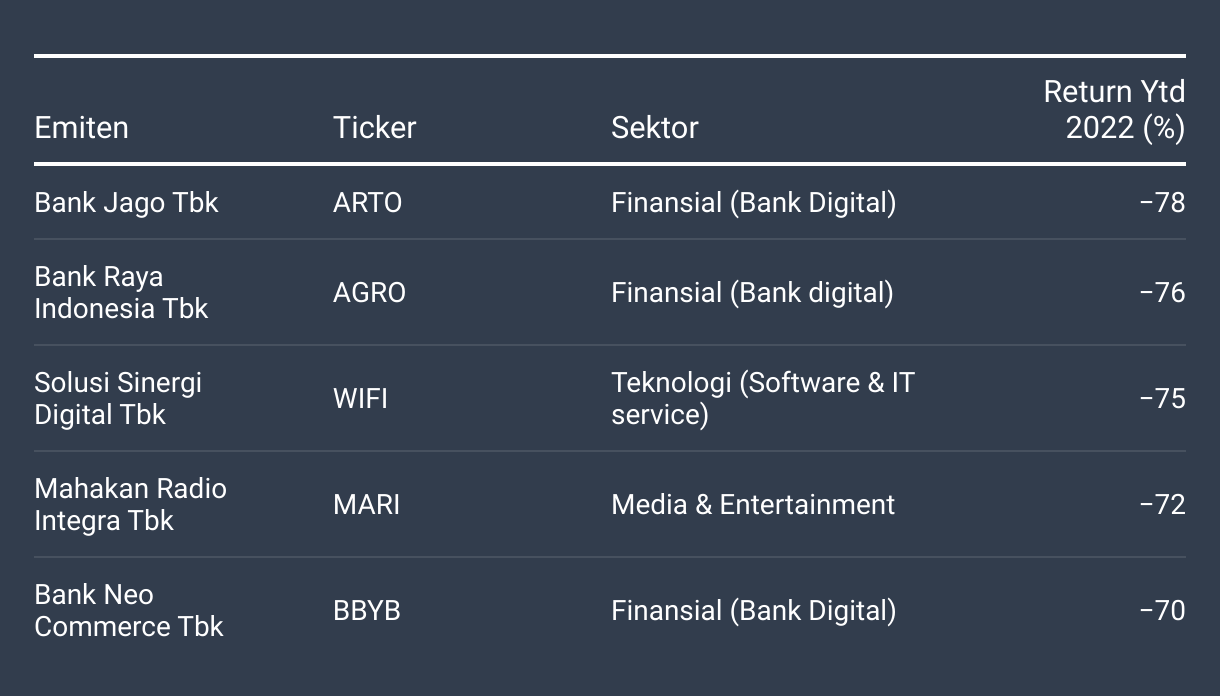Select the Teknologi (Software & IT service) cell
This screenshot has height=696, width=1220.
point(763,398)
